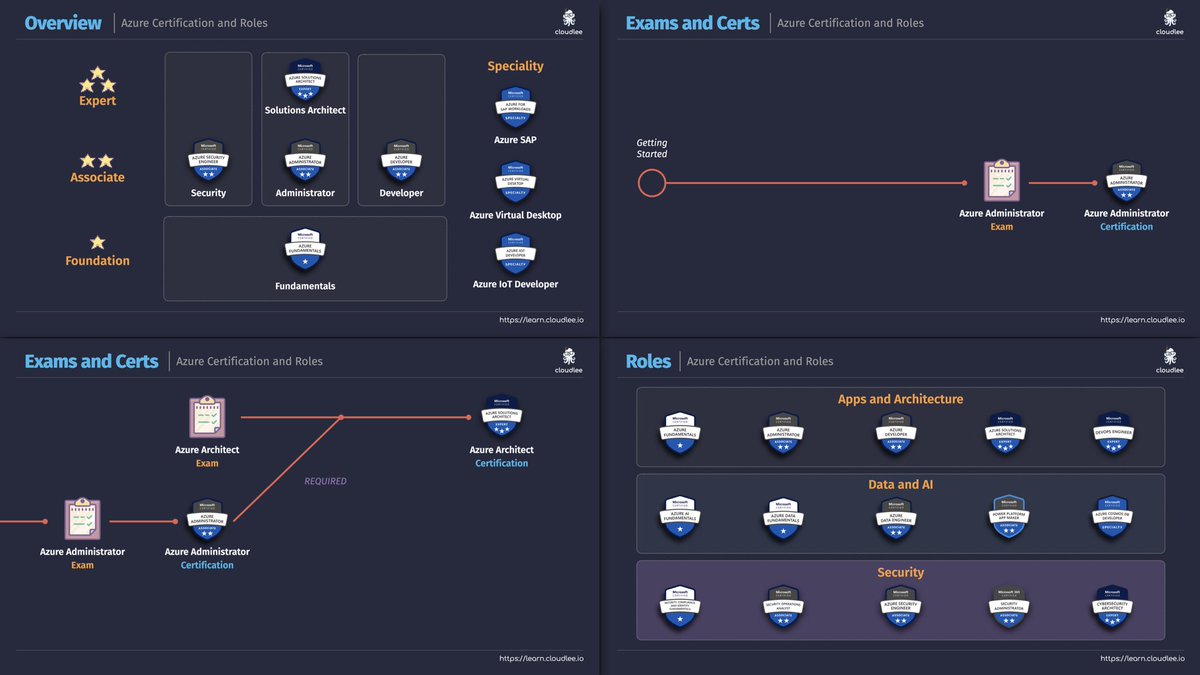
Task: Click the Azure Data Engineer badge
Action: 895,518
